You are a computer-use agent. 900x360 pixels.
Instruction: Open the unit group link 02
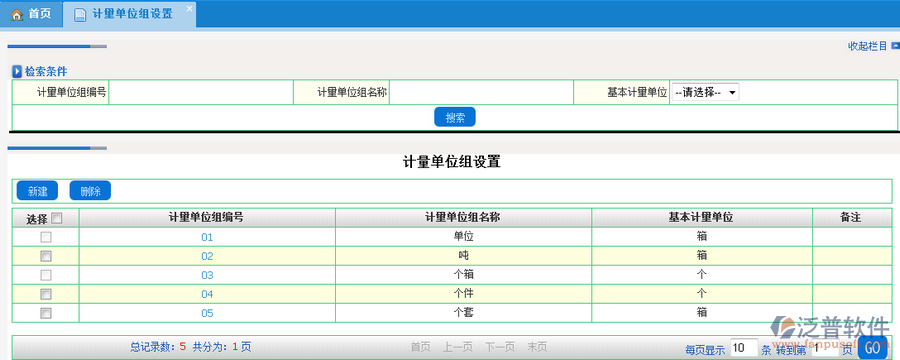[207, 256]
